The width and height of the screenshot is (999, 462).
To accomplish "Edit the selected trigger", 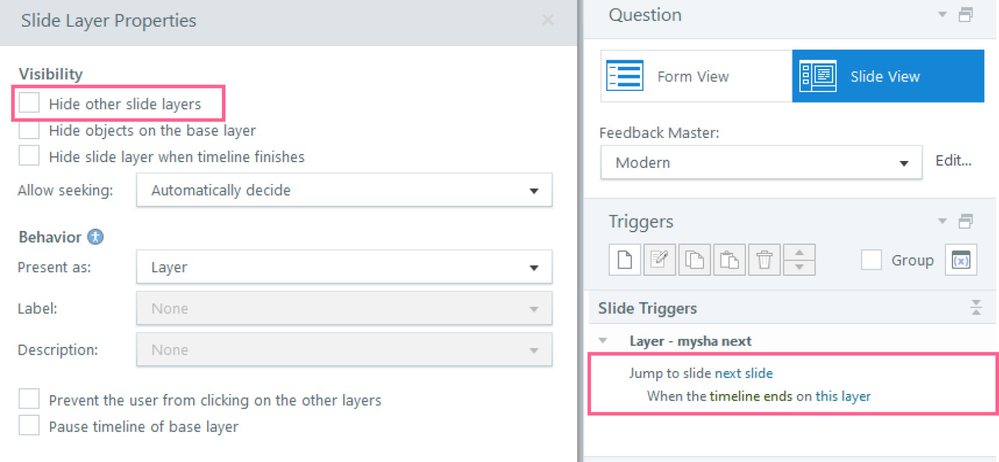I will [x=660, y=260].
